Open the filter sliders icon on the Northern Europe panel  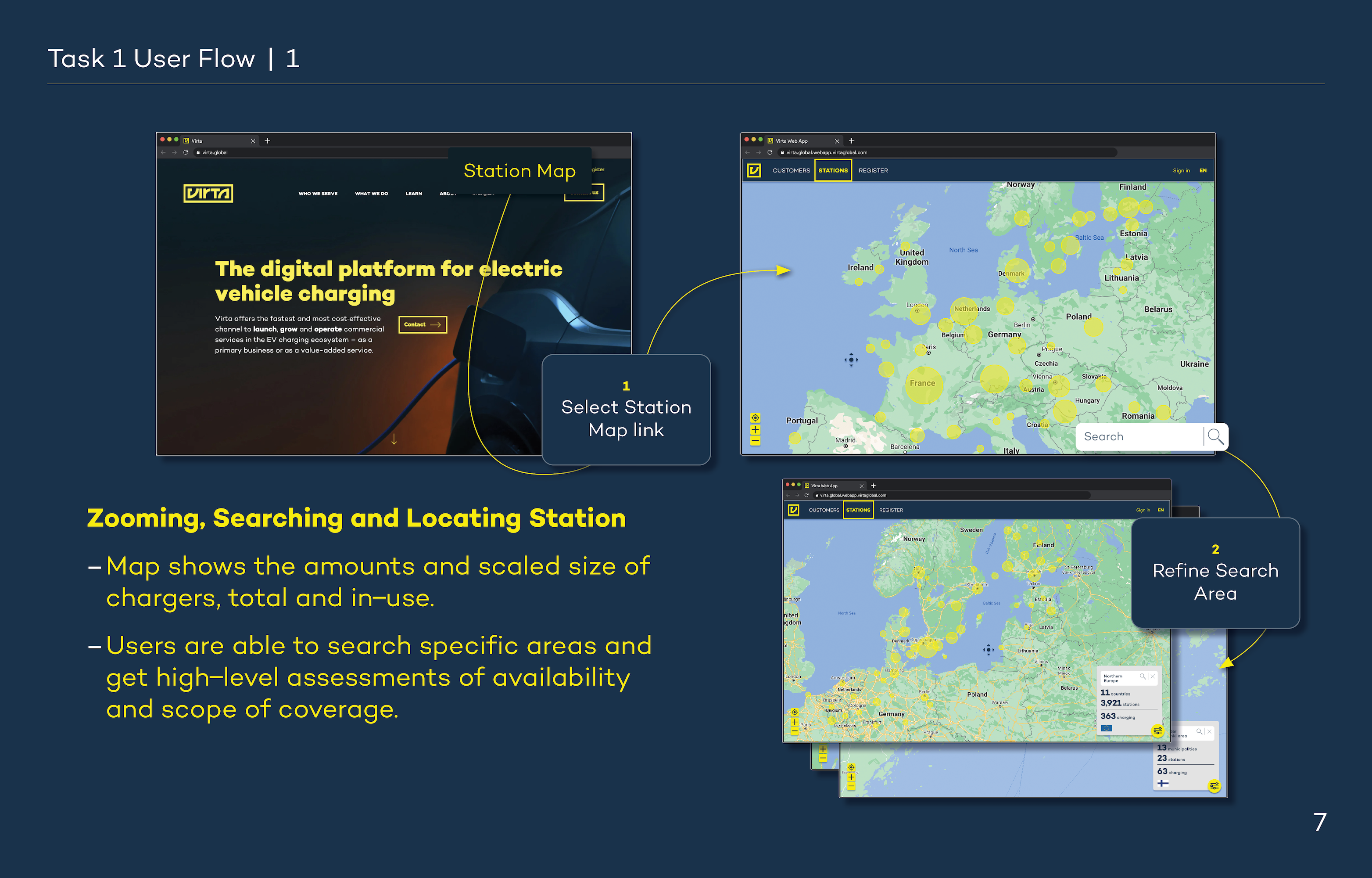[x=1157, y=730]
